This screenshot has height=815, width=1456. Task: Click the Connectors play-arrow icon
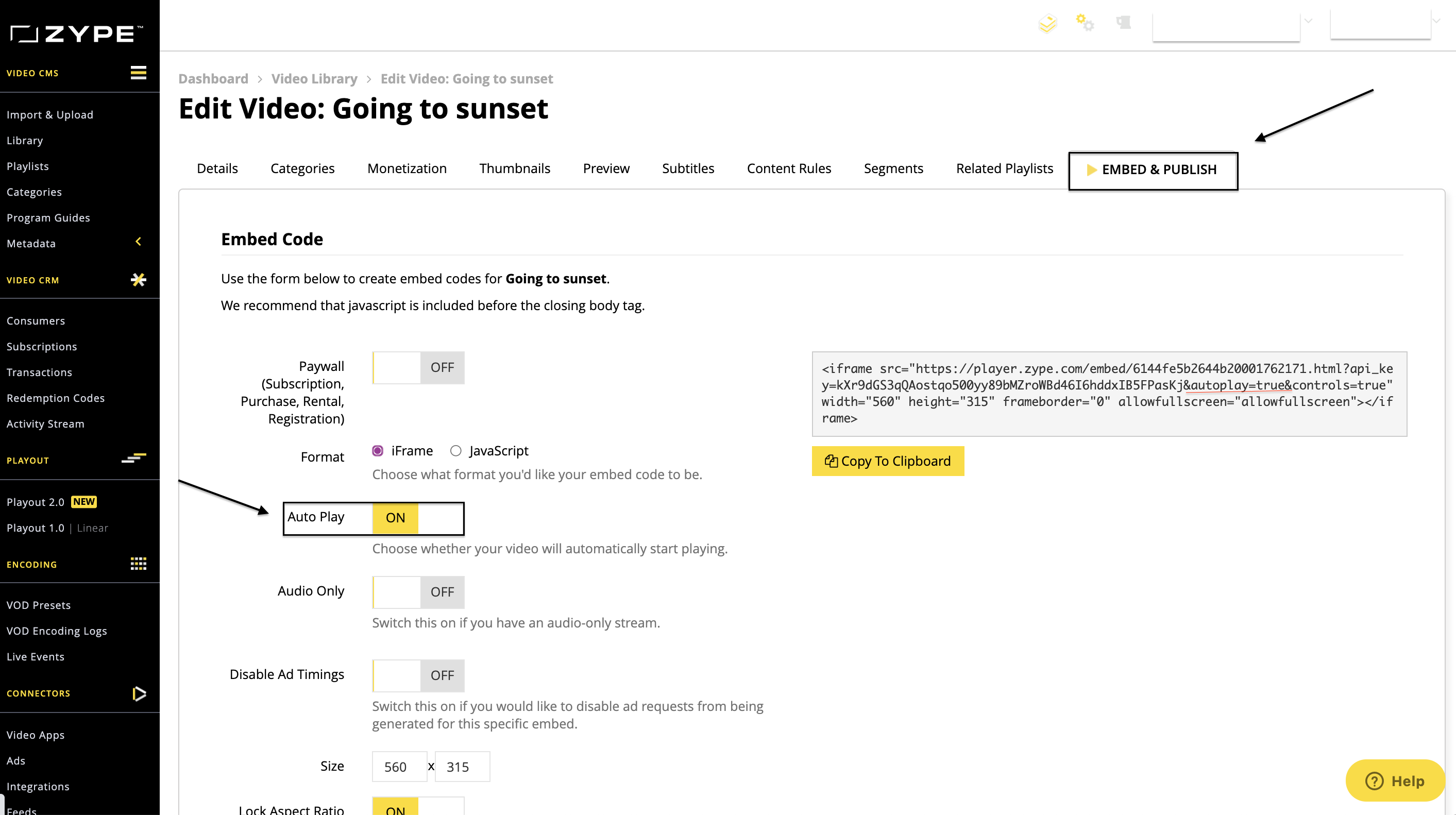[x=139, y=693]
